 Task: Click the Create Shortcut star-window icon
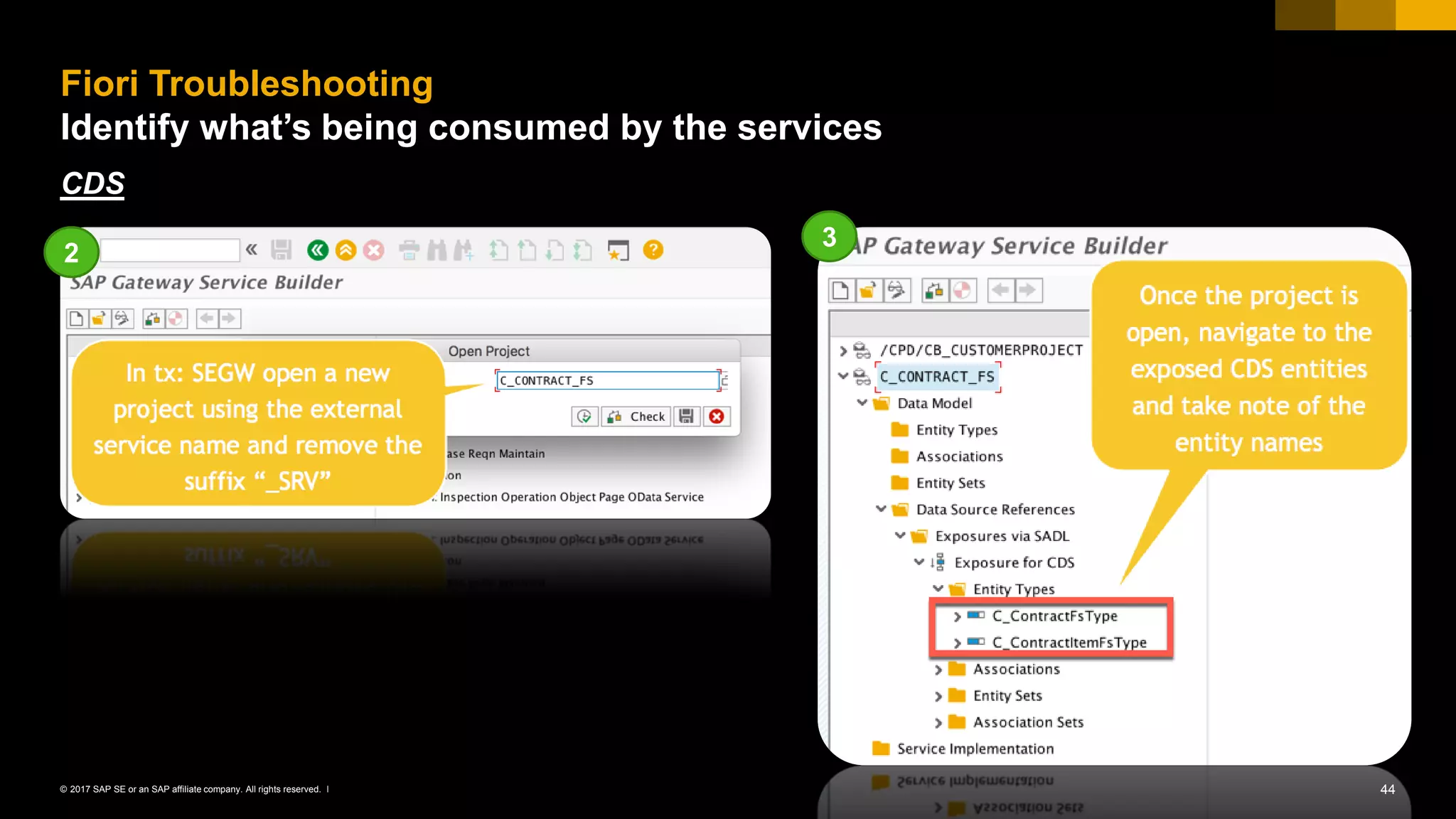click(x=618, y=250)
